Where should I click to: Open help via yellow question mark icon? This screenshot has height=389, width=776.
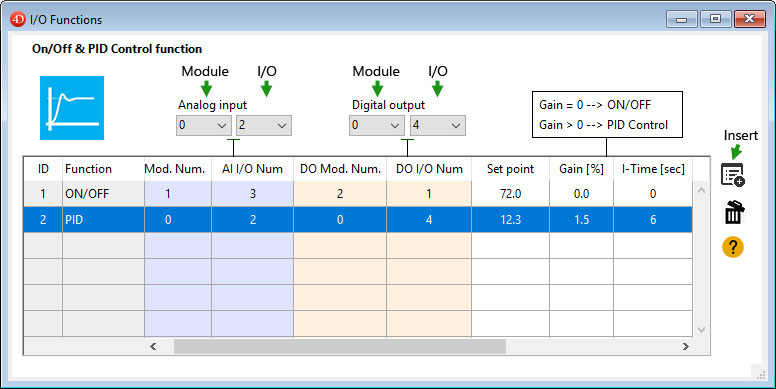[x=733, y=247]
